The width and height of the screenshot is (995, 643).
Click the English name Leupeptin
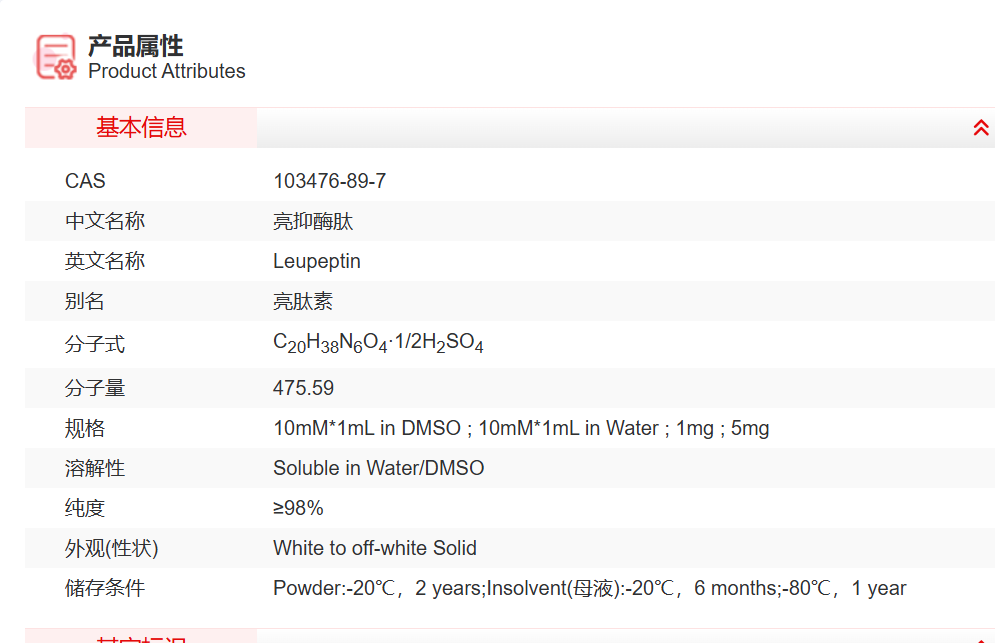tap(317, 261)
